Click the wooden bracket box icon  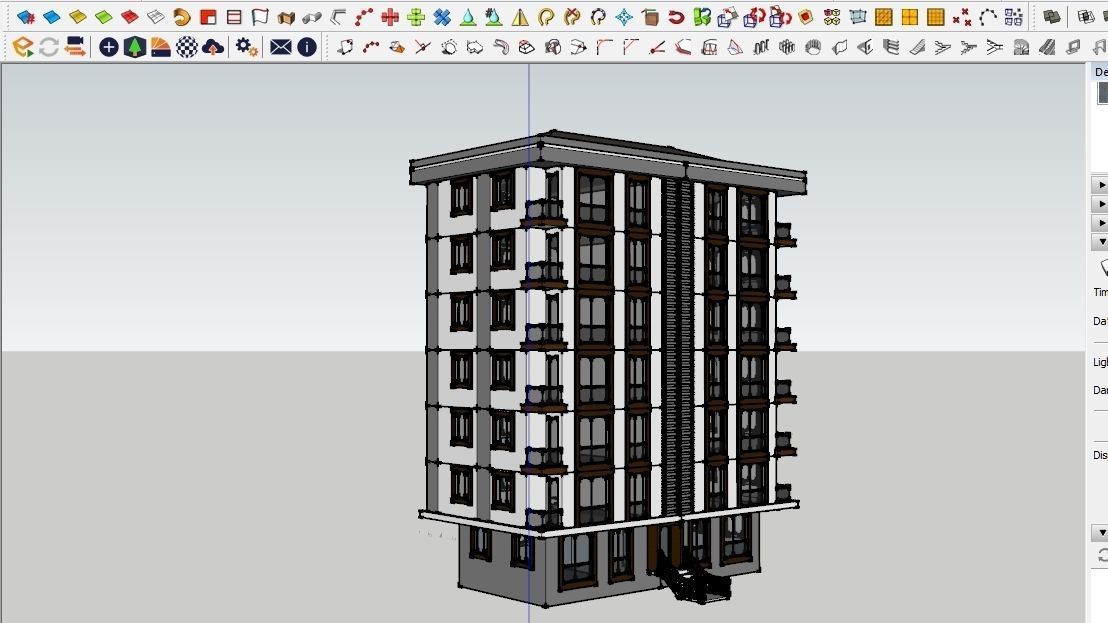click(x=286, y=16)
